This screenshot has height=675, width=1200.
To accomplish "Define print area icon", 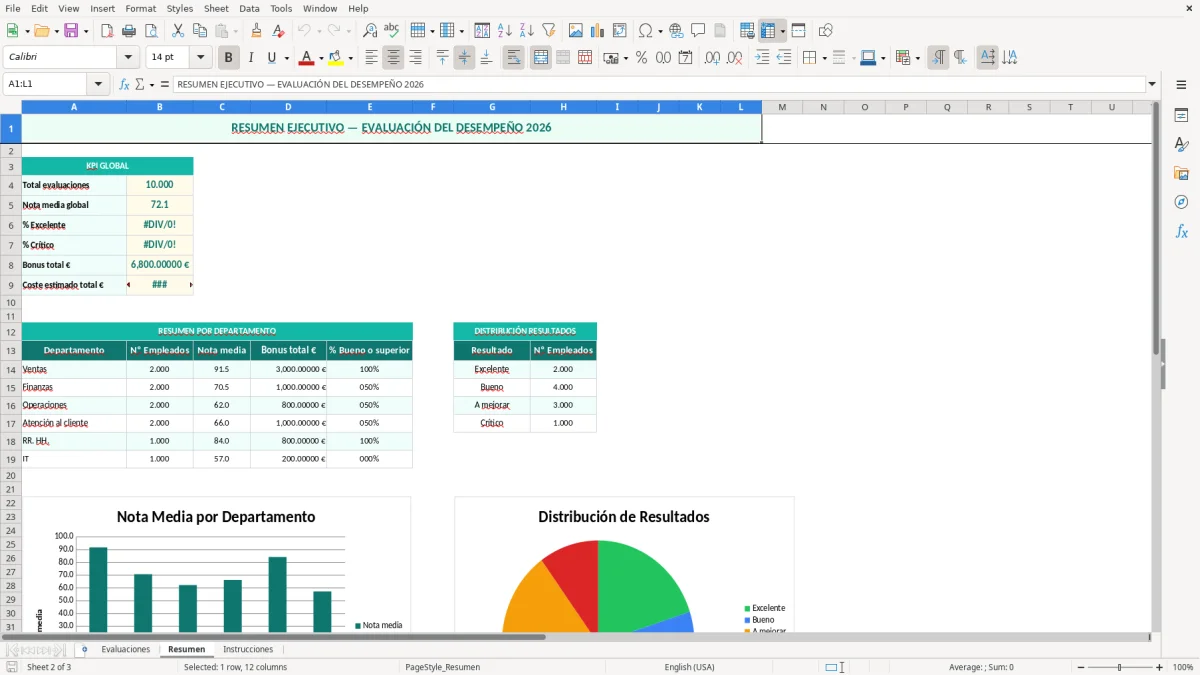I will pos(747,31).
